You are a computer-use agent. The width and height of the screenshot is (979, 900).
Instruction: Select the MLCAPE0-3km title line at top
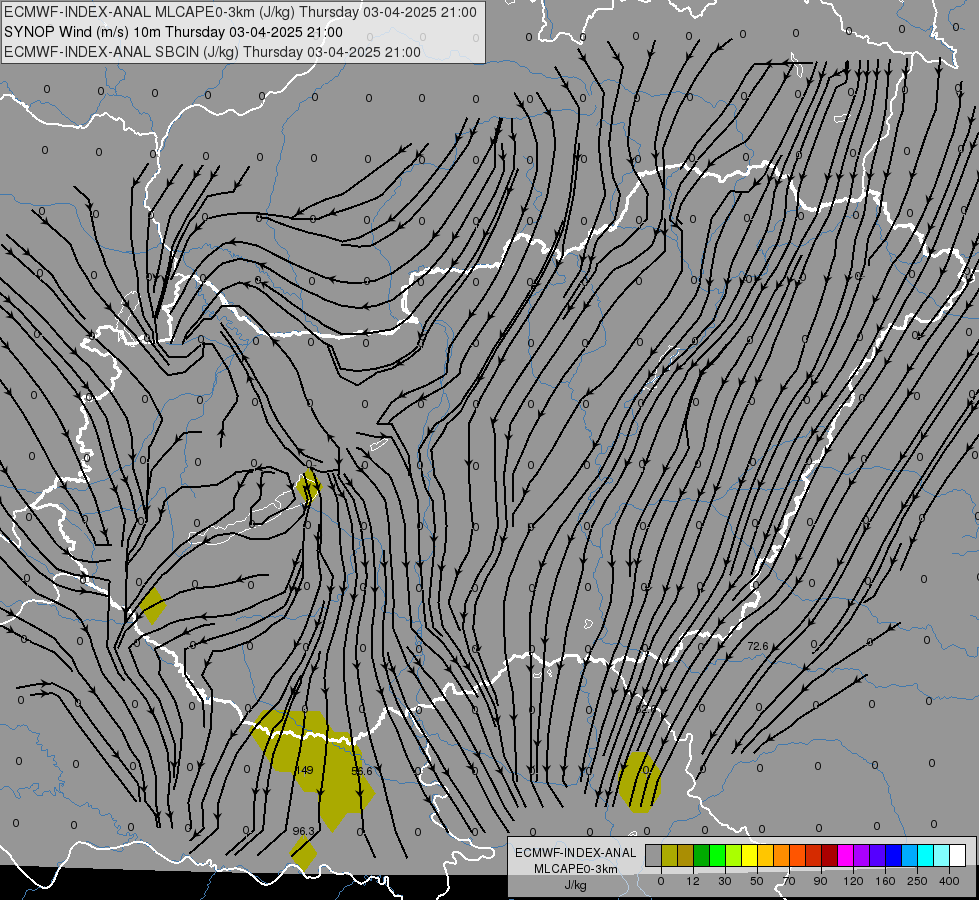click(240, 12)
